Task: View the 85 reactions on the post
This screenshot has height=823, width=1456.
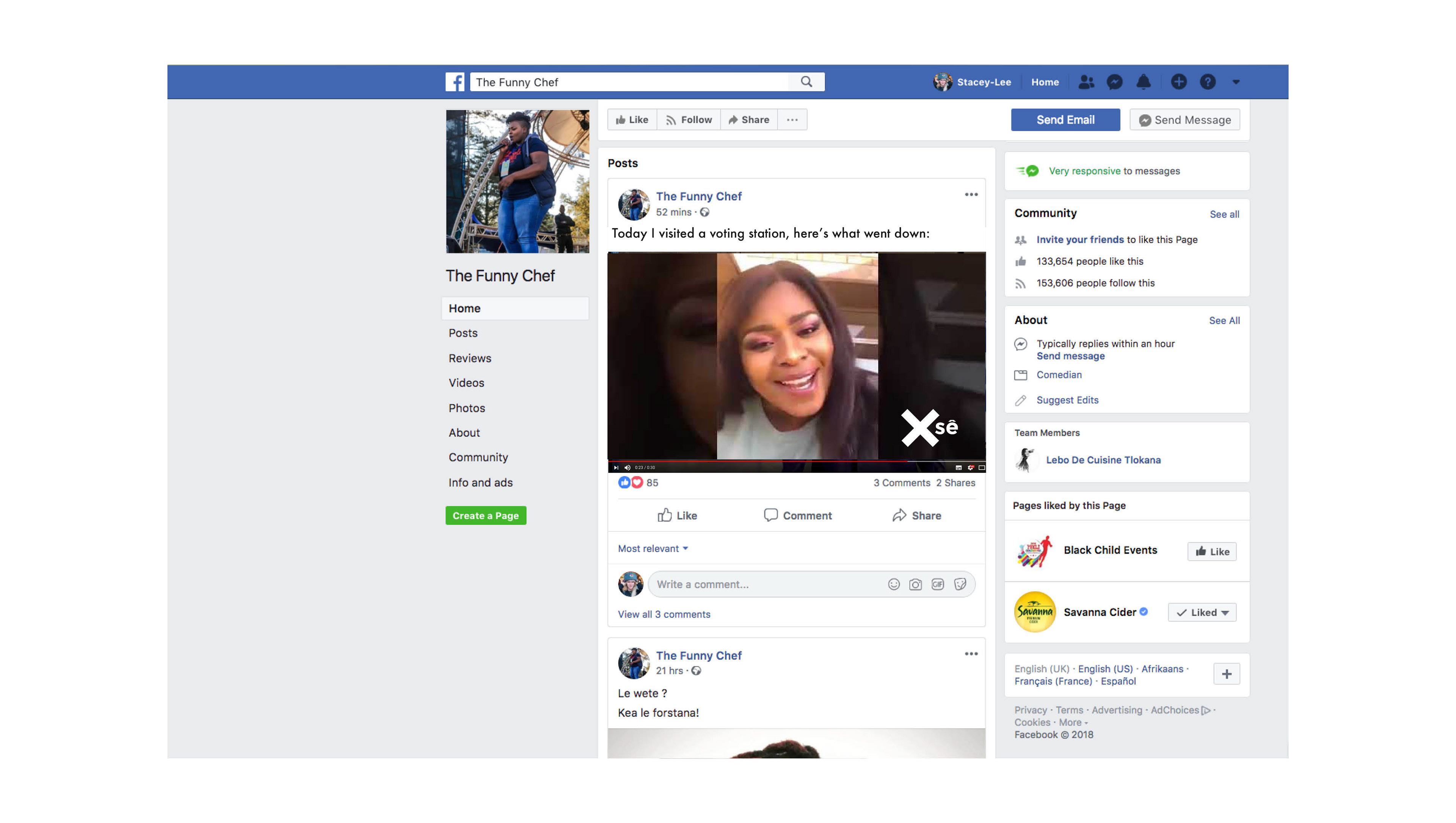Action: 638,483
